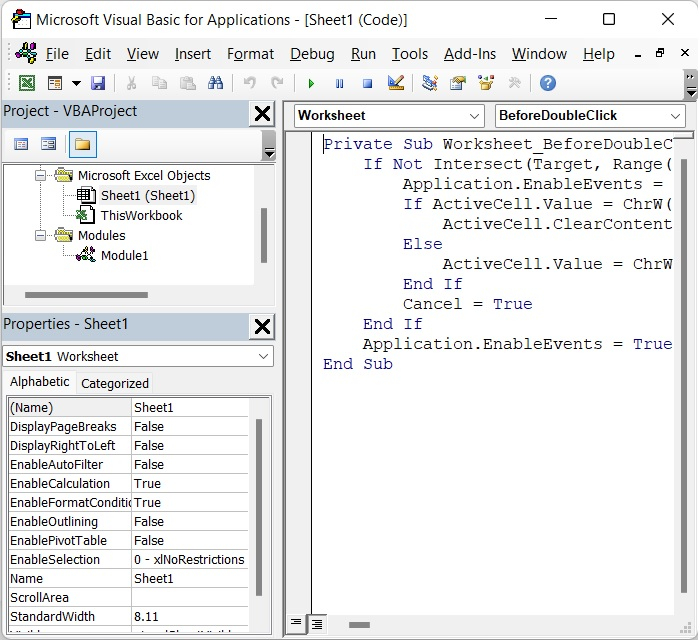Run the macro with the green play button
Viewport: 700px width, 640px height.
312,84
